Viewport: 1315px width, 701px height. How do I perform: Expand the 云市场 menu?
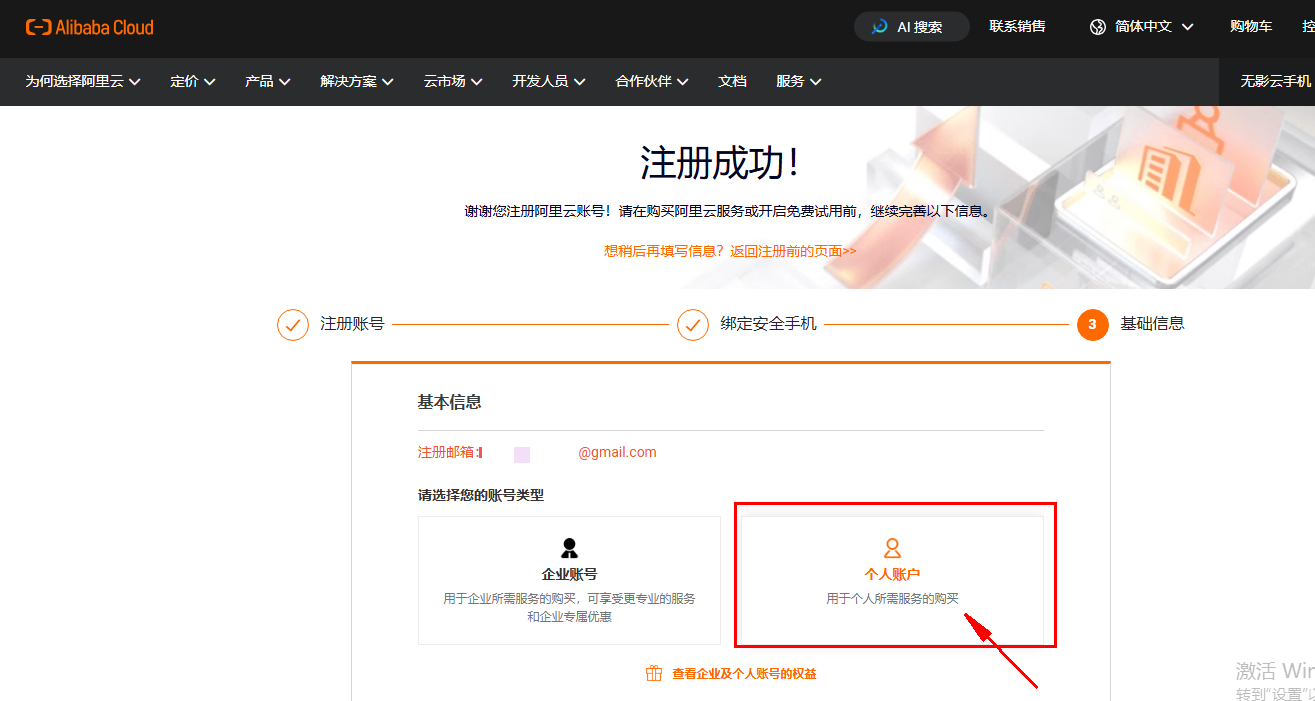[x=453, y=81]
